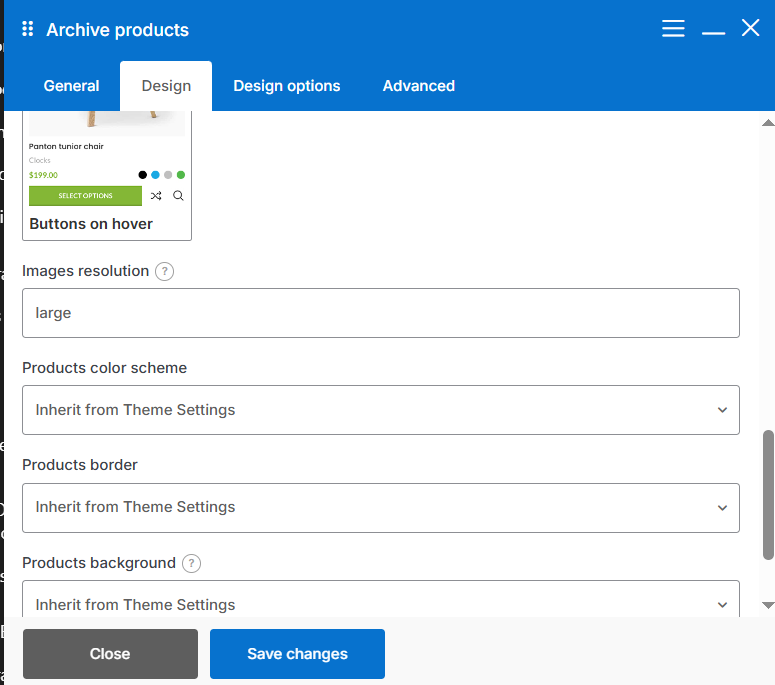This screenshot has height=685, width=775.
Task: Open the hamburger menu icon in header
Action: click(673, 29)
